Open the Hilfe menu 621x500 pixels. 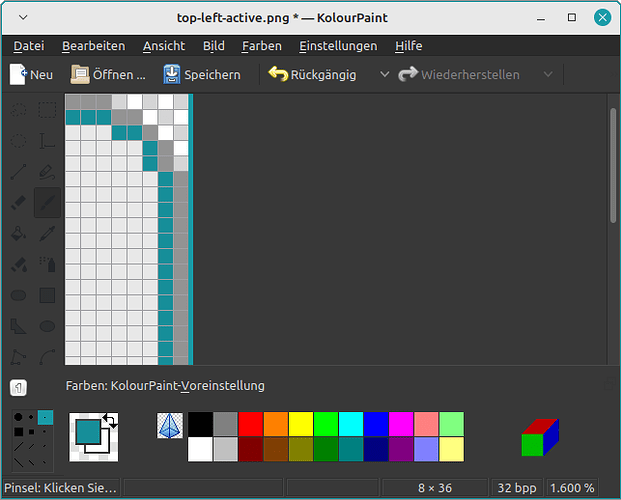coord(409,46)
